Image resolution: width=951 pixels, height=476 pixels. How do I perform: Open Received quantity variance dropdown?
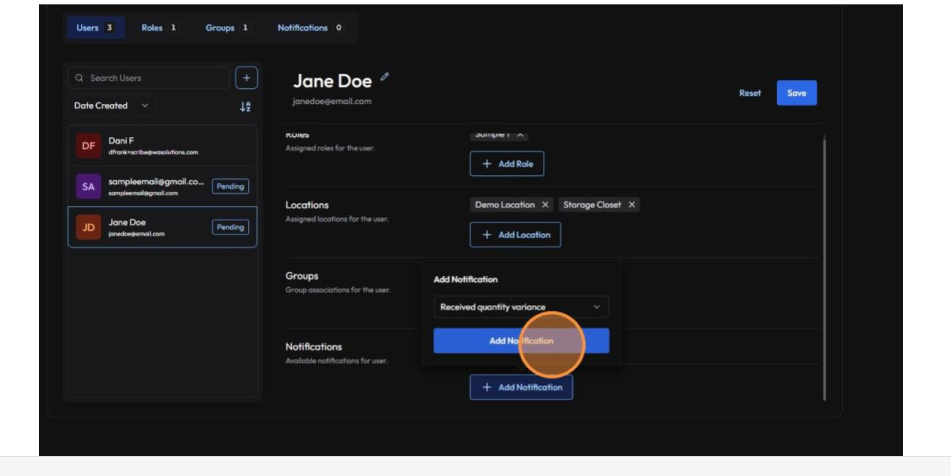[x=521, y=307]
